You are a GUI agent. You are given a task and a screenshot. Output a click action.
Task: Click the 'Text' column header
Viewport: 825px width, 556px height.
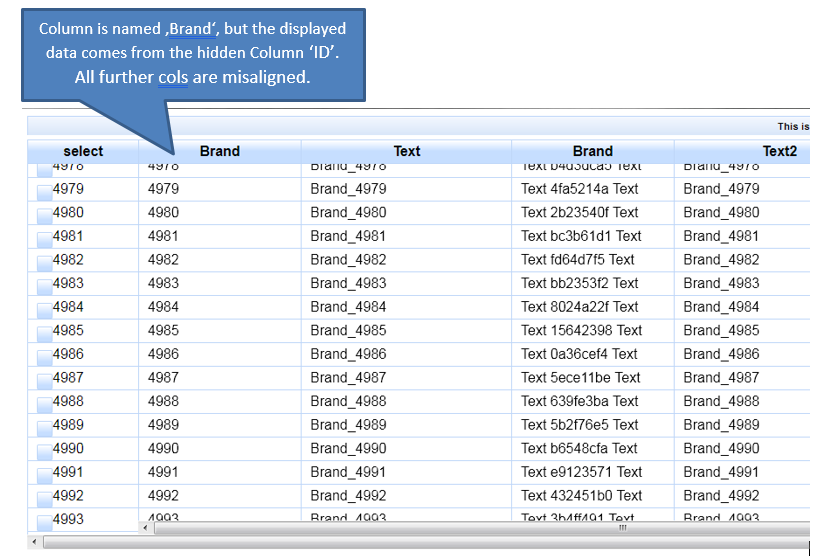pos(407,151)
